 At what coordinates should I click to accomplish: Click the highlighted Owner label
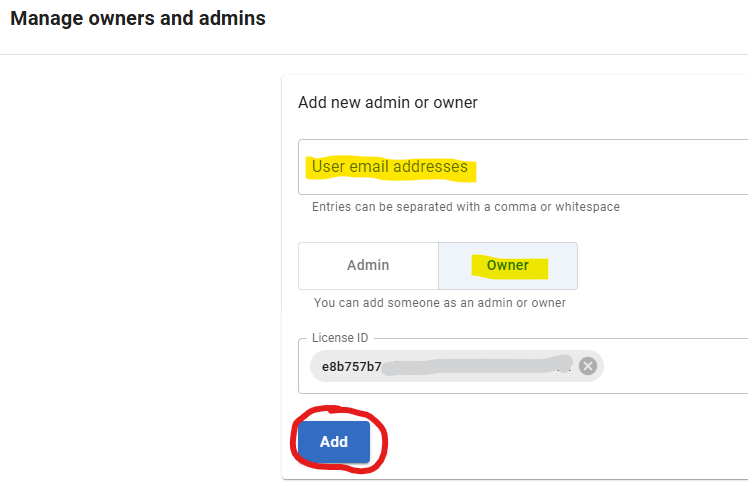tap(508, 265)
